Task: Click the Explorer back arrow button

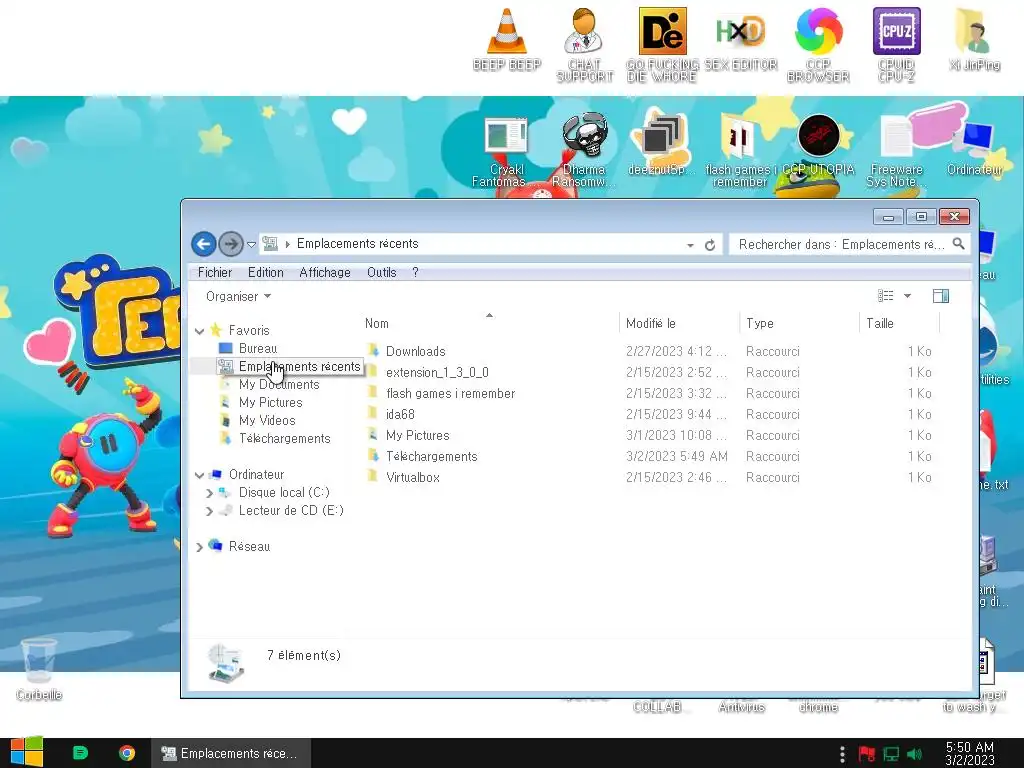Action: point(204,244)
